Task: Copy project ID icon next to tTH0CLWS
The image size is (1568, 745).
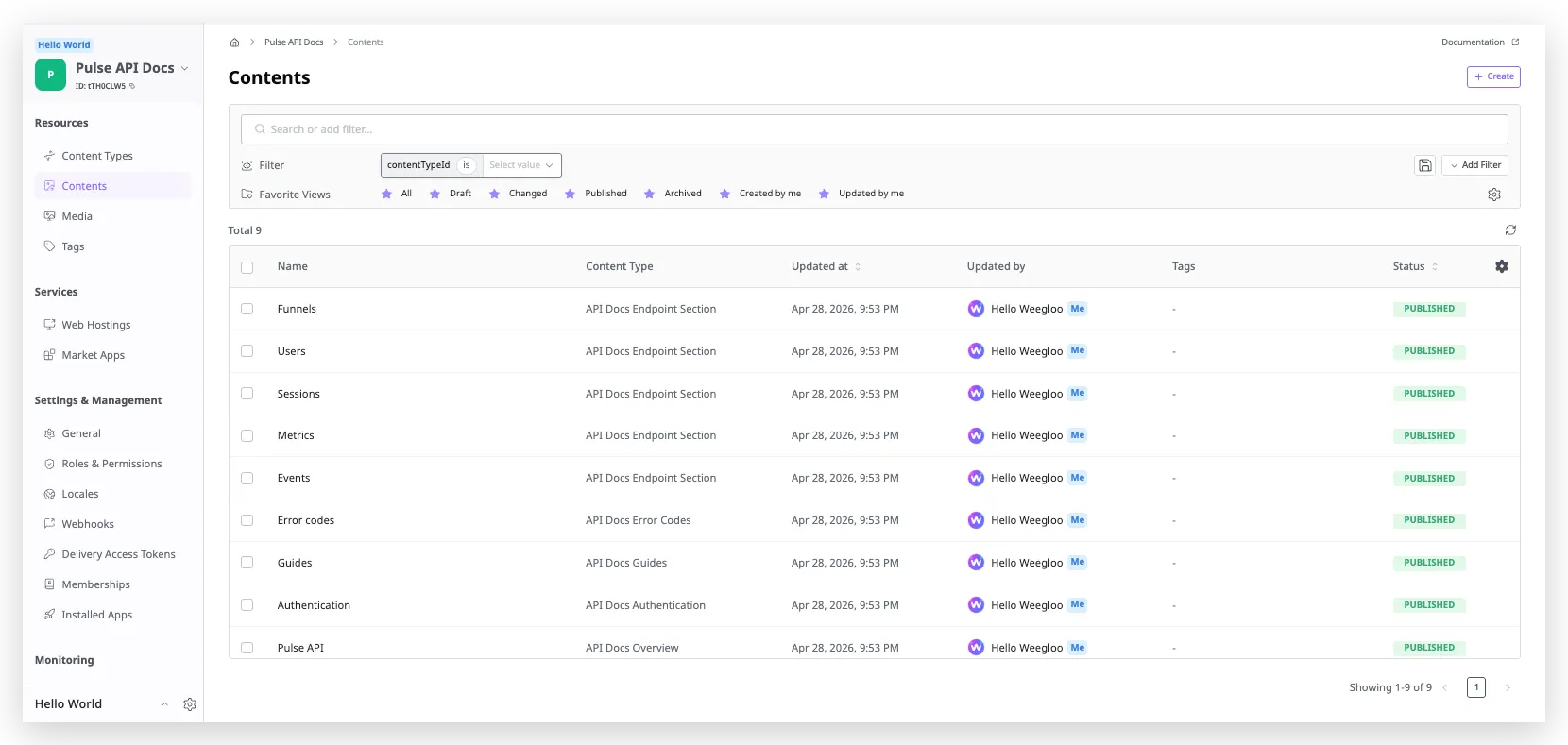Action: [132, 86]
